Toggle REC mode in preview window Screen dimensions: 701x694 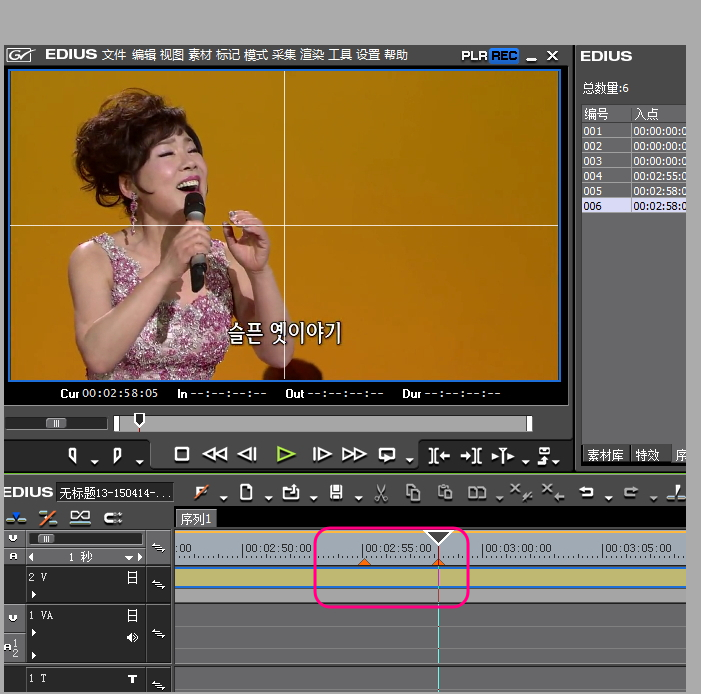click(x=504, y=56)
